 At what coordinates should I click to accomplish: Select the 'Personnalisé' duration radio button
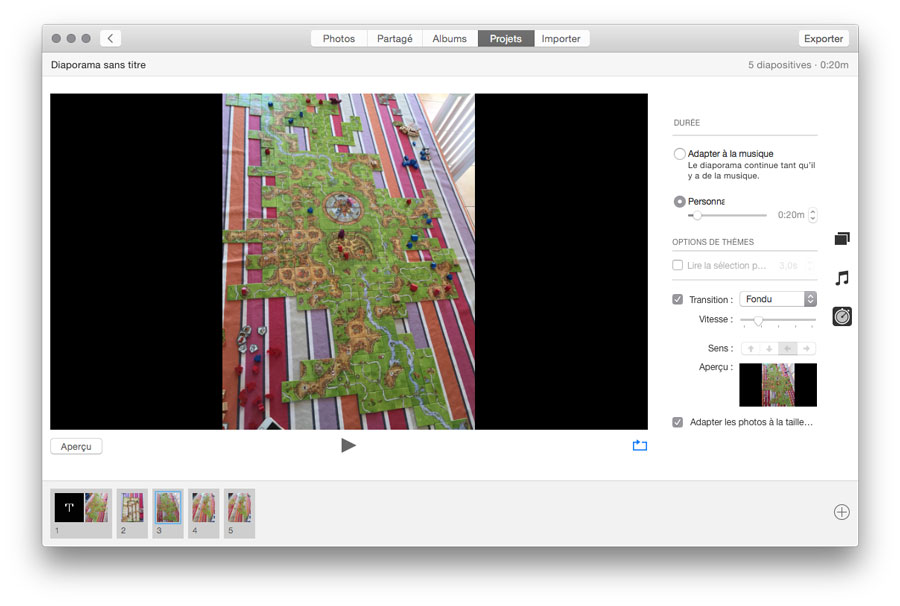click(680, 201)
